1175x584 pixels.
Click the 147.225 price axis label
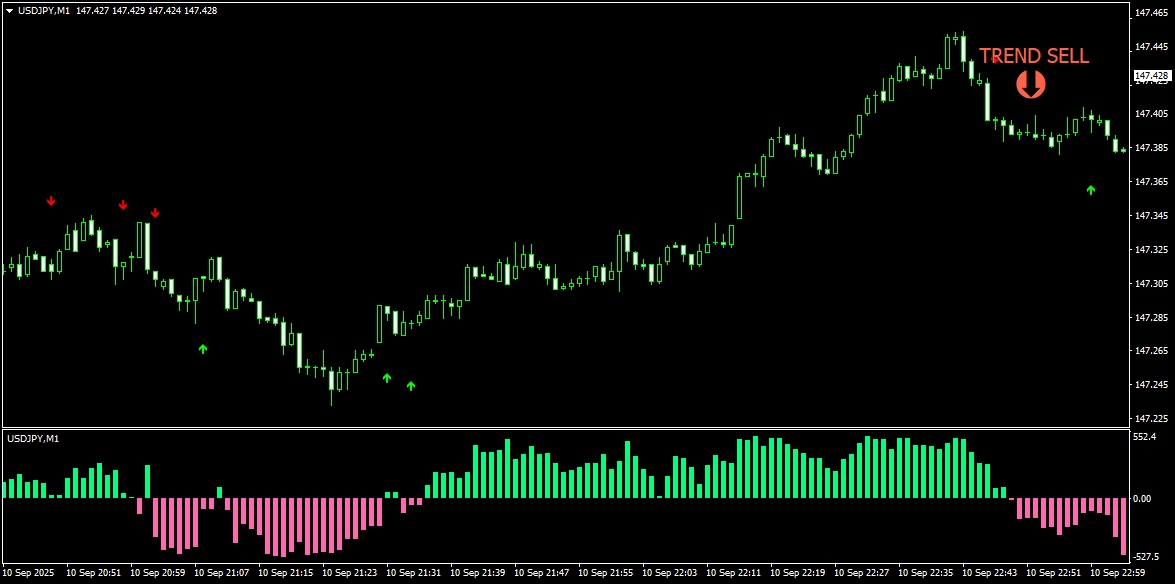[x=1152, y=418]
